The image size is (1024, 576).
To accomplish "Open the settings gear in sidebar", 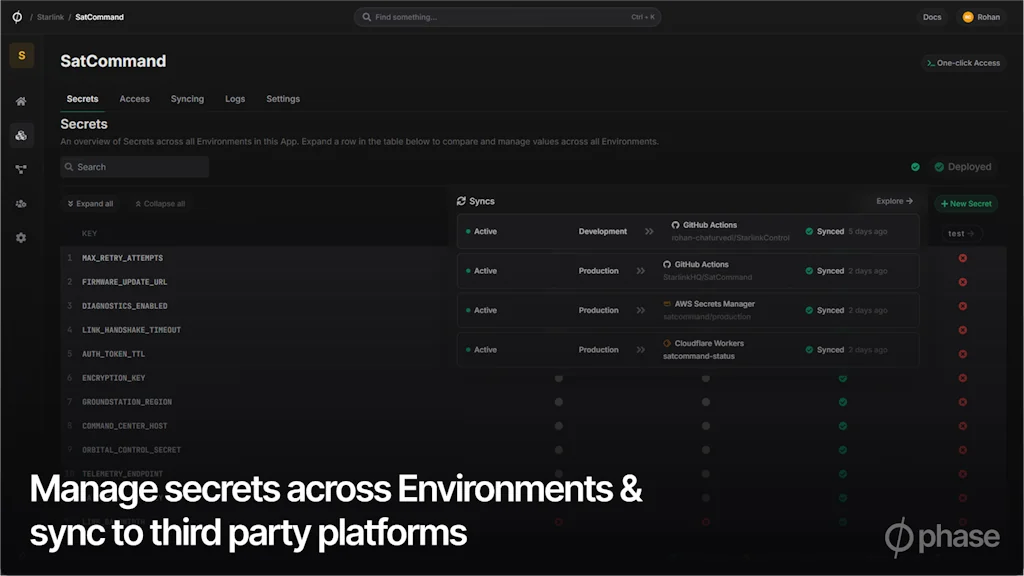I will (x=21, y=238).
